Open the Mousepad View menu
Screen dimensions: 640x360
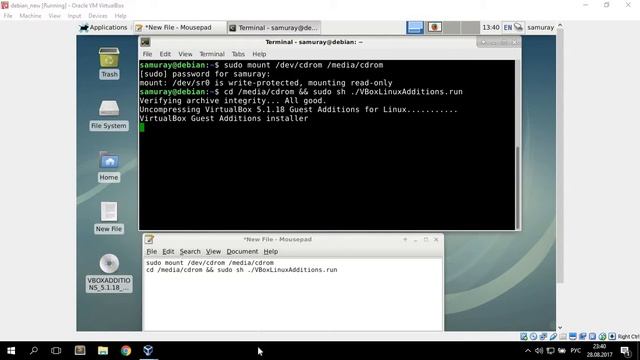(213, 251)
